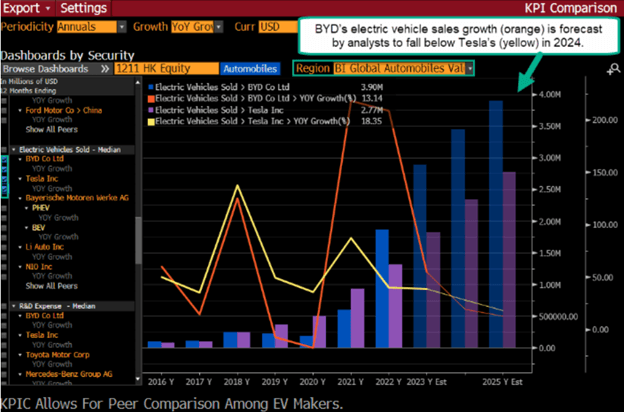
Task: Click the orange BYD YOY Growth legend swatch
Action: pos(151,98)
